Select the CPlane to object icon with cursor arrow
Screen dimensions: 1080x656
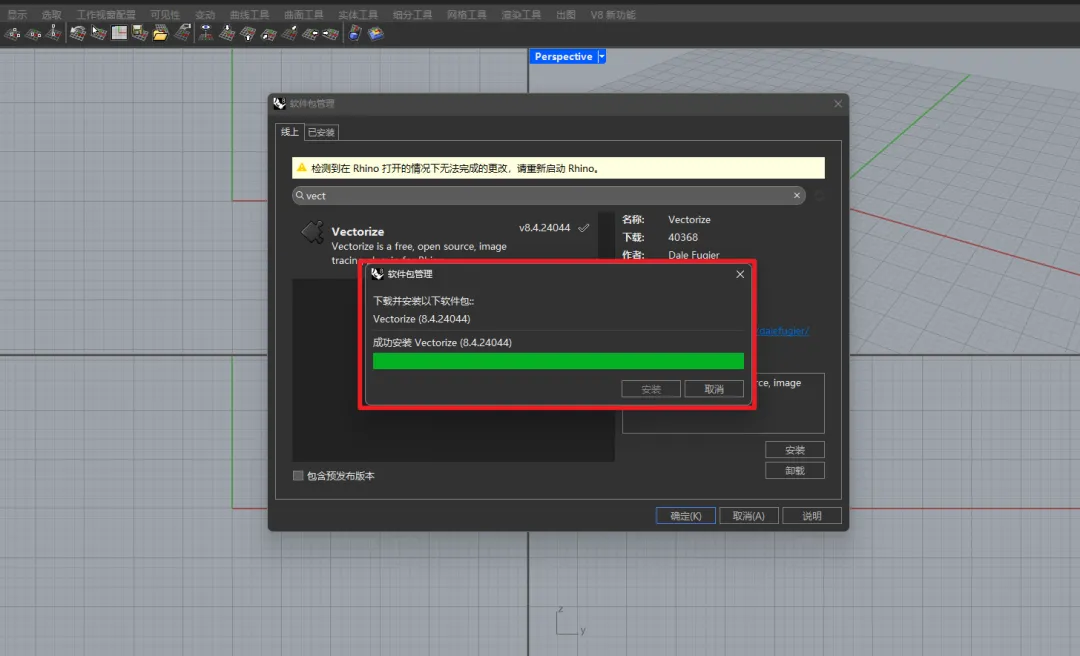coord(98,33)
